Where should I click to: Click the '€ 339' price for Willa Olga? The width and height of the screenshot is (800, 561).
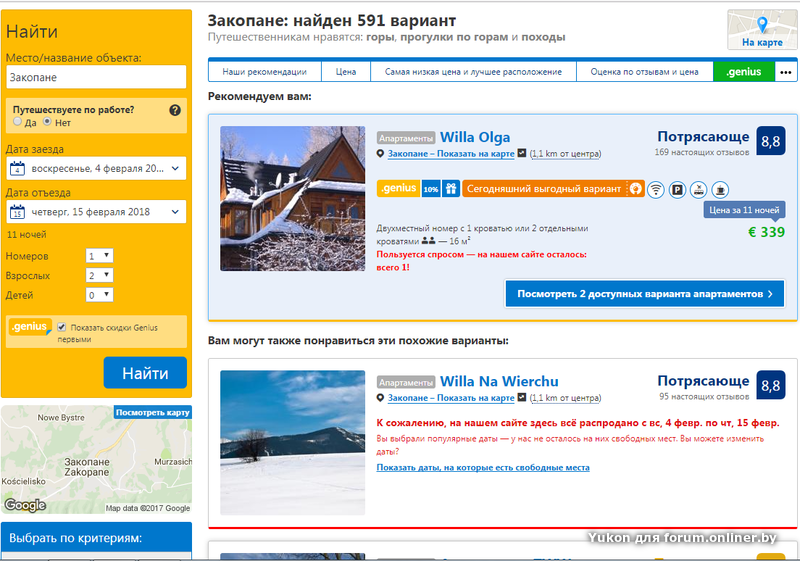[x=766, y=232]
